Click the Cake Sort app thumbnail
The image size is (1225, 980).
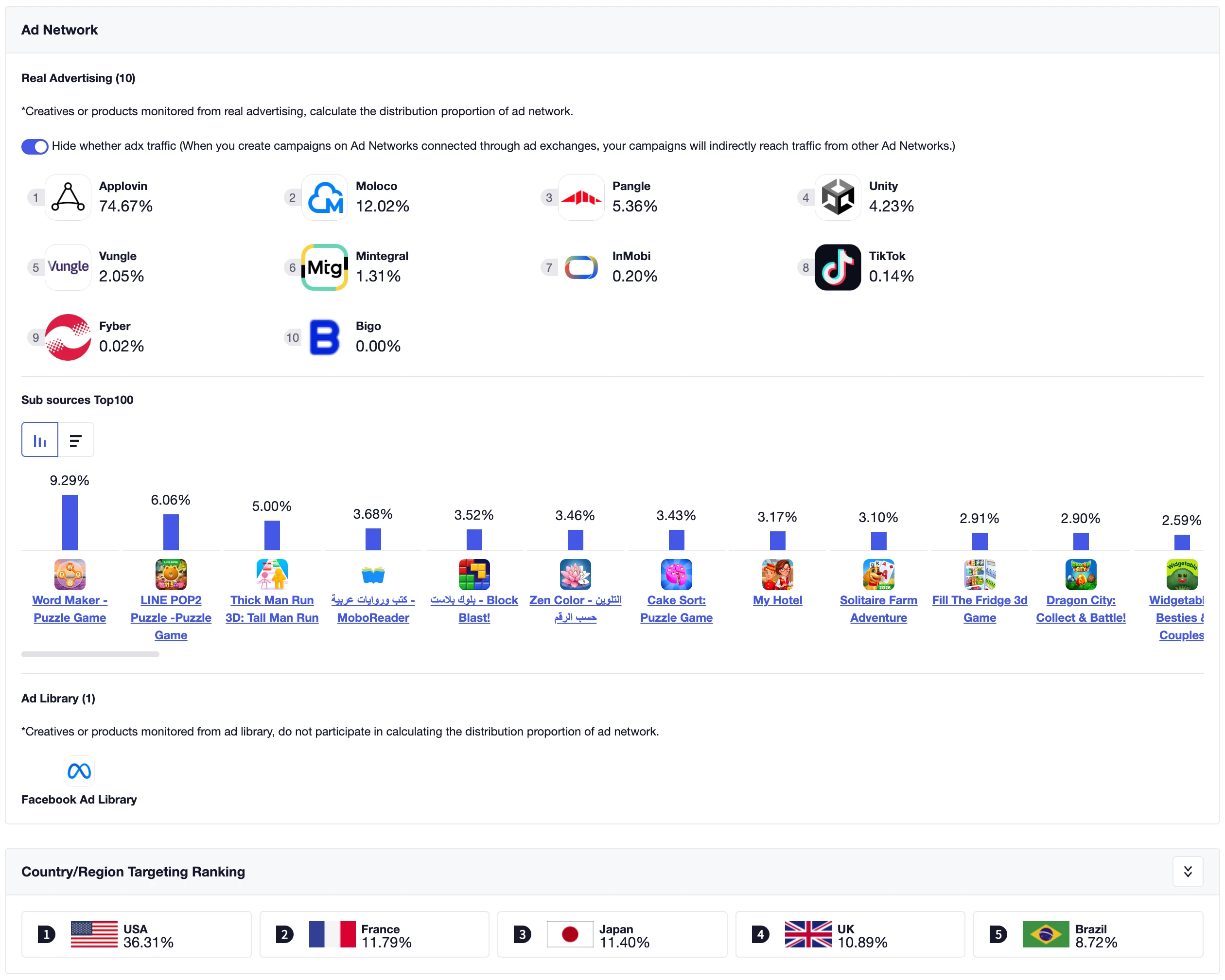676,575
